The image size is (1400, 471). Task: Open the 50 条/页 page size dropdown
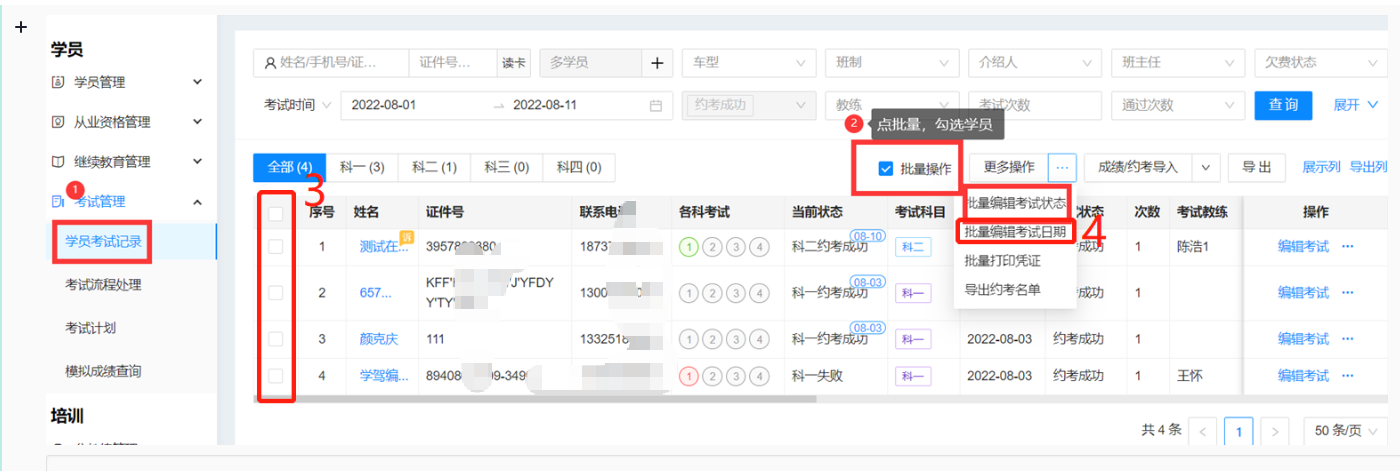point(1345,431)
